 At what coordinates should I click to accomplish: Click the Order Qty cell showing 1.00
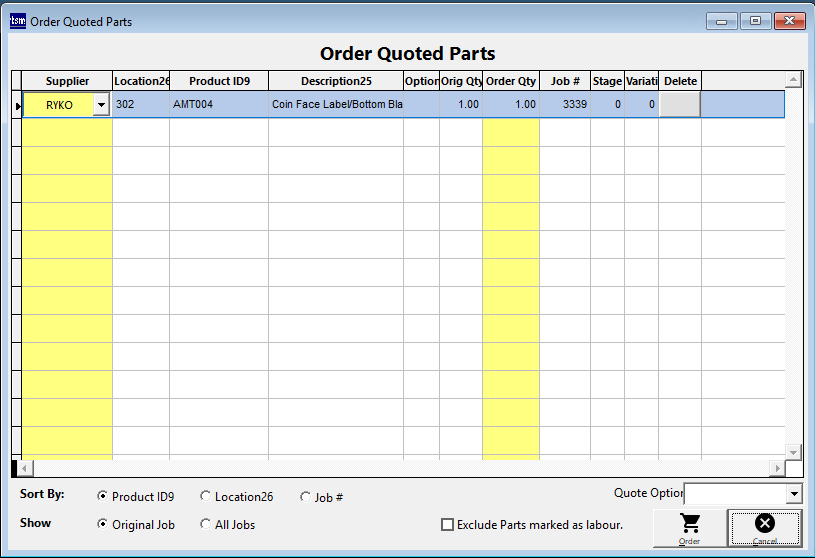tap(511, 105)
